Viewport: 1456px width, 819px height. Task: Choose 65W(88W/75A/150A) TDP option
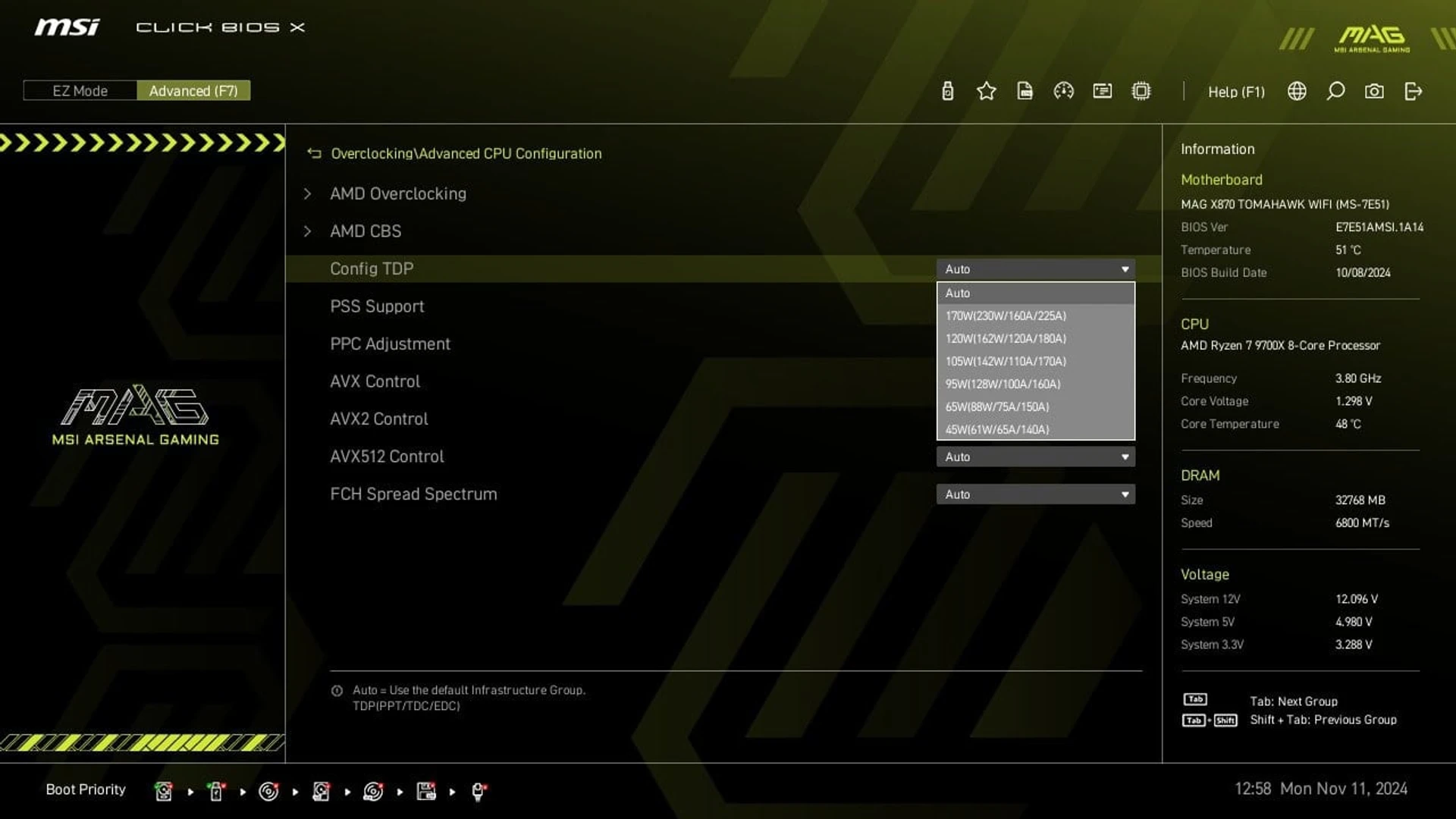[1035, 406]
